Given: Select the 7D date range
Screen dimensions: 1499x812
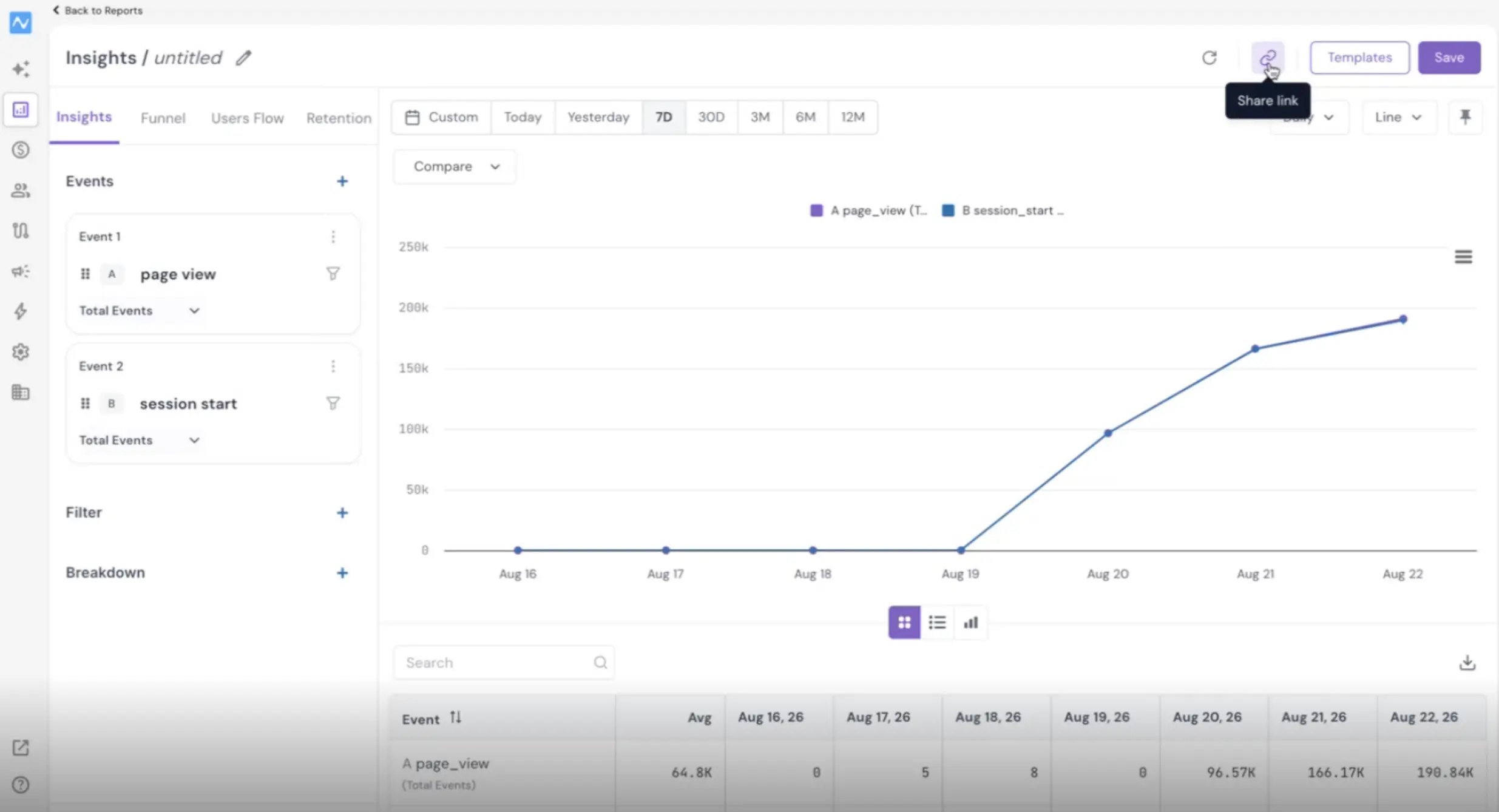Looking at the screenshot, I should [664, 117].
